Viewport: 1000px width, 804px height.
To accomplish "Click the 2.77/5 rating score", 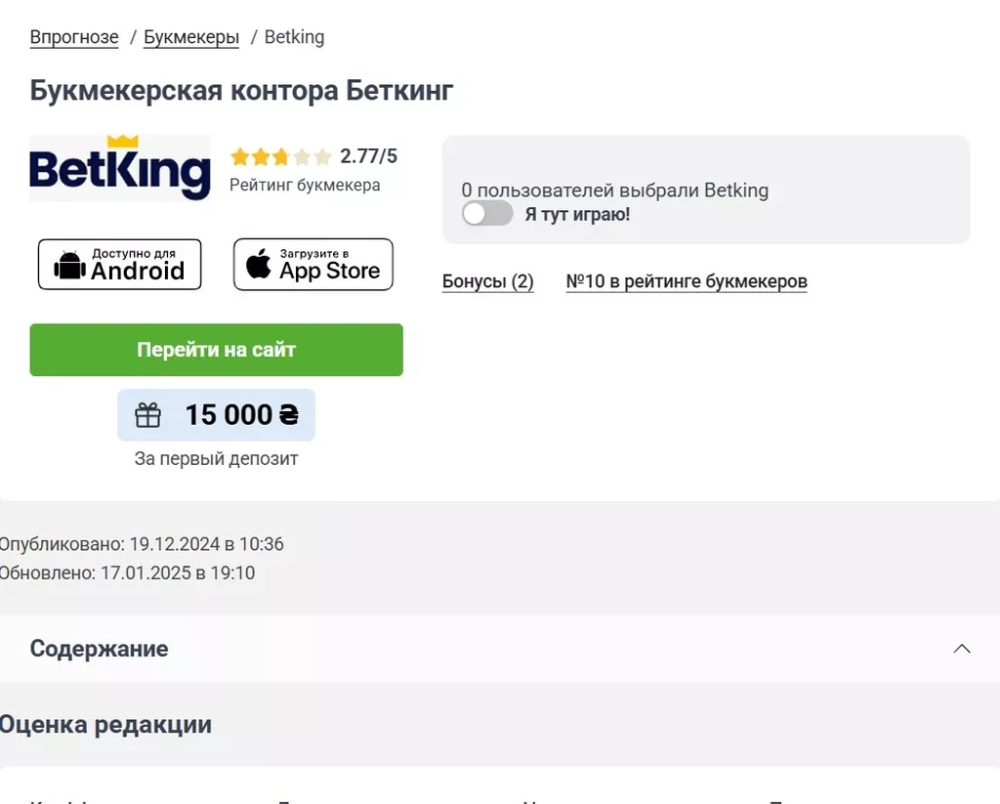I will [369, 156].
